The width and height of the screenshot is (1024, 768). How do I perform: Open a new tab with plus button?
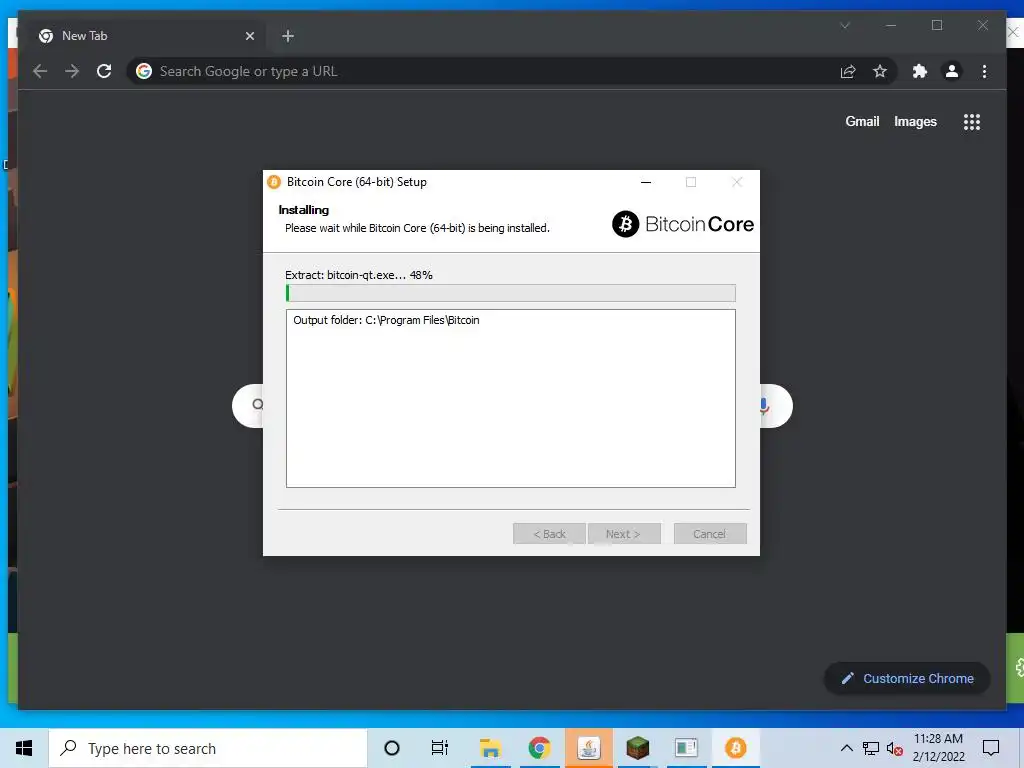(x=288, y=36)
